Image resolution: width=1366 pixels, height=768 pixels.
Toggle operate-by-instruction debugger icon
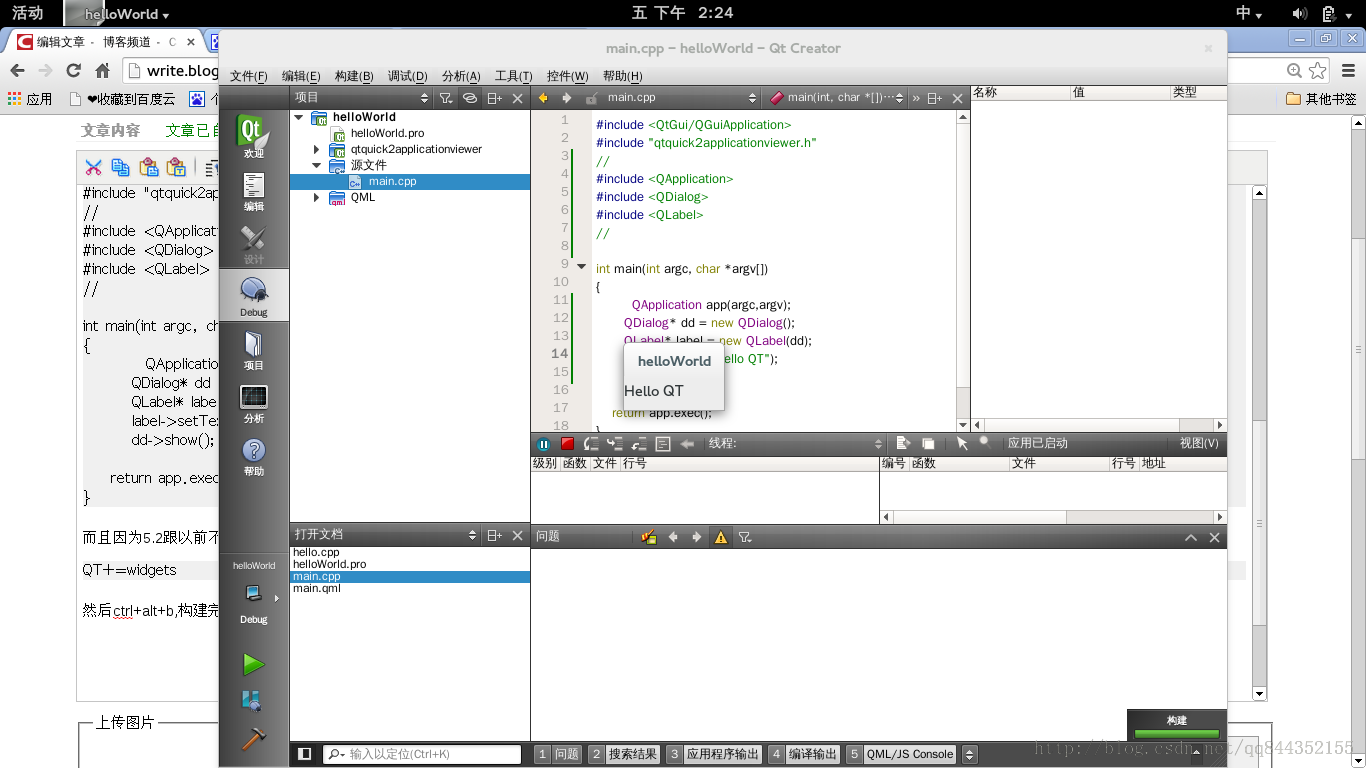tap(663, 444)
